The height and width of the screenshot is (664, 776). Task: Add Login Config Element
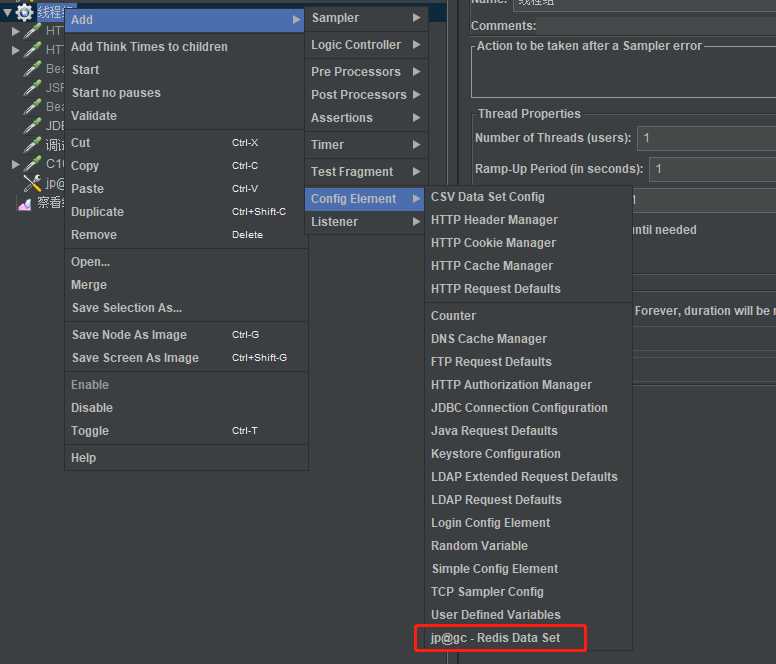click(529, 523)
